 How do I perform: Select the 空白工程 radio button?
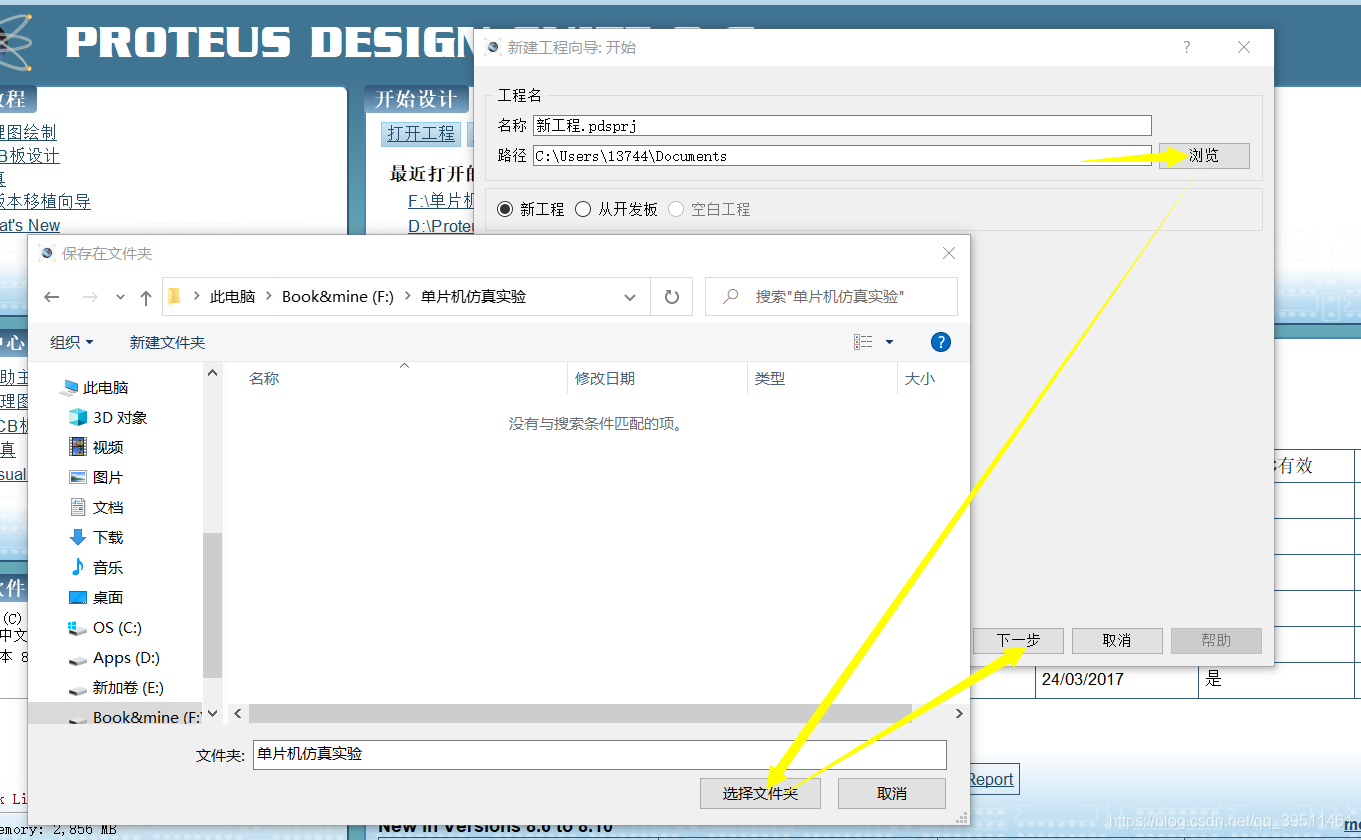709,209
